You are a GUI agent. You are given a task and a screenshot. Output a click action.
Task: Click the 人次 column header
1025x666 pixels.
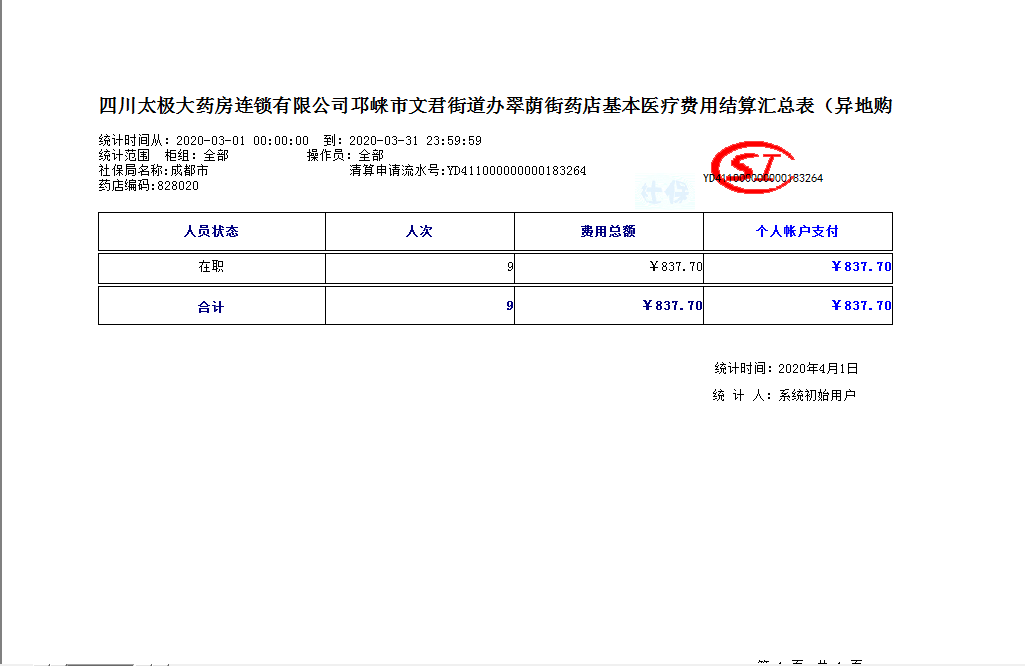(419, 231)
